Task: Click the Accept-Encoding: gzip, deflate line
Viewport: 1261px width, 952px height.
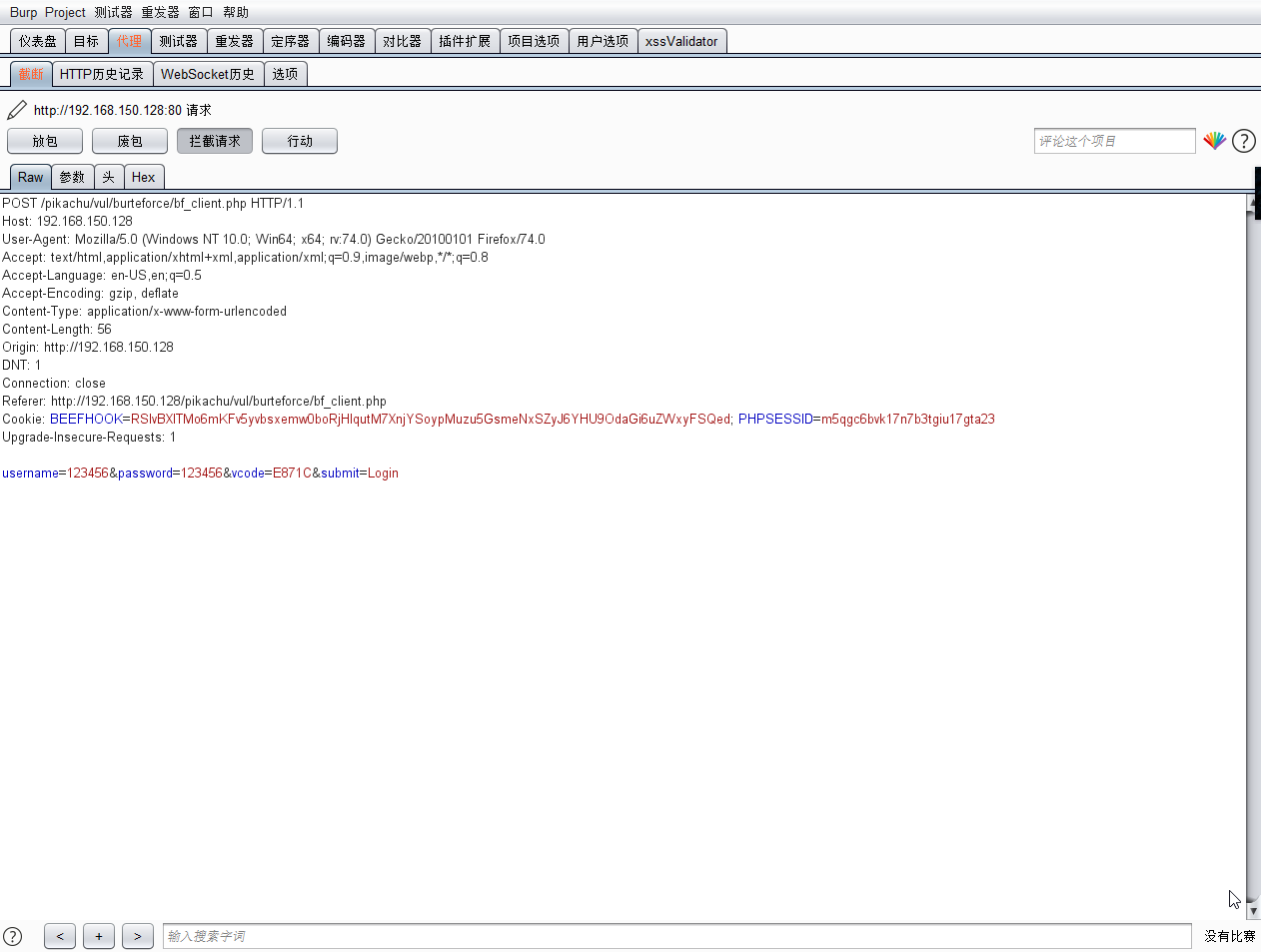Action: coord(90,293)
